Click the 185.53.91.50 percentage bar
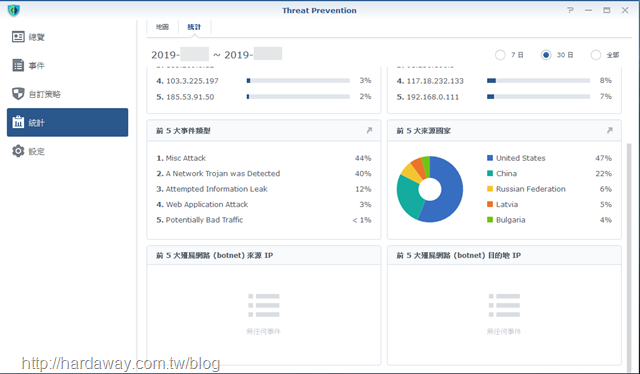640x374 pixels. click(298, 97)
